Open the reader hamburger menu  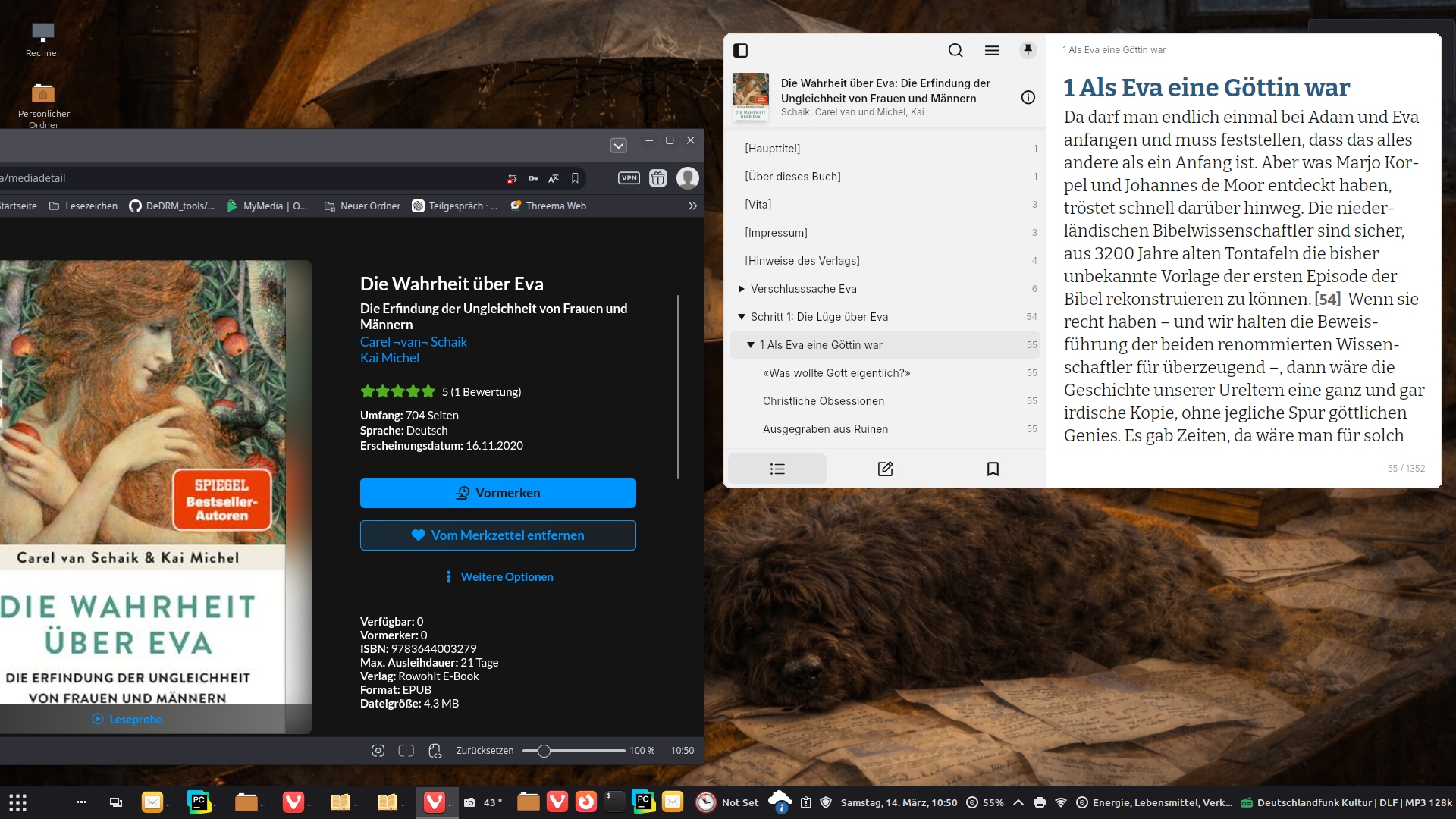[x=992, y=50]
